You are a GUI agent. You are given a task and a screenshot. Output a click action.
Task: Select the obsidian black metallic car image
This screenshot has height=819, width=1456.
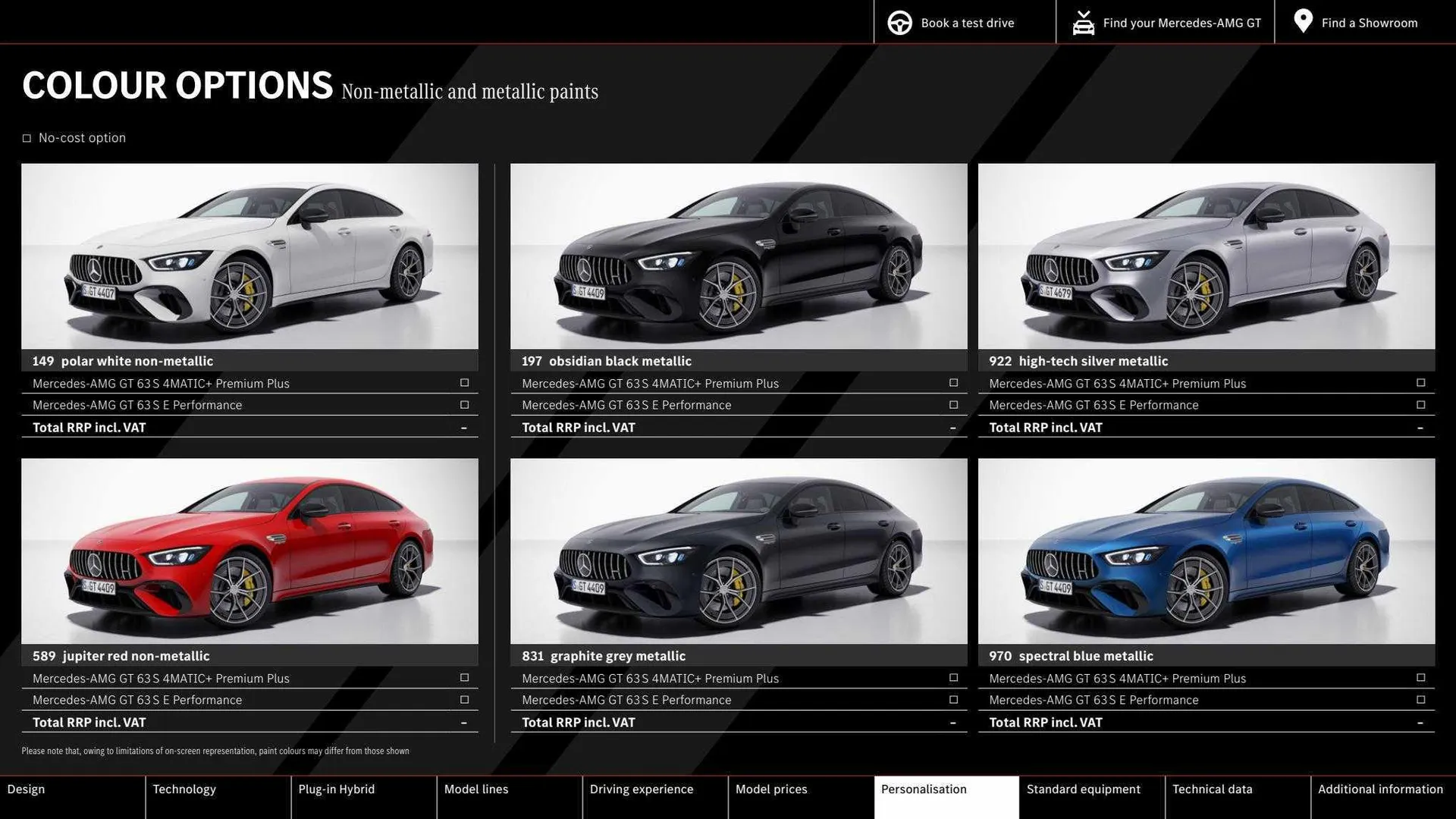(x=738, y=256)
